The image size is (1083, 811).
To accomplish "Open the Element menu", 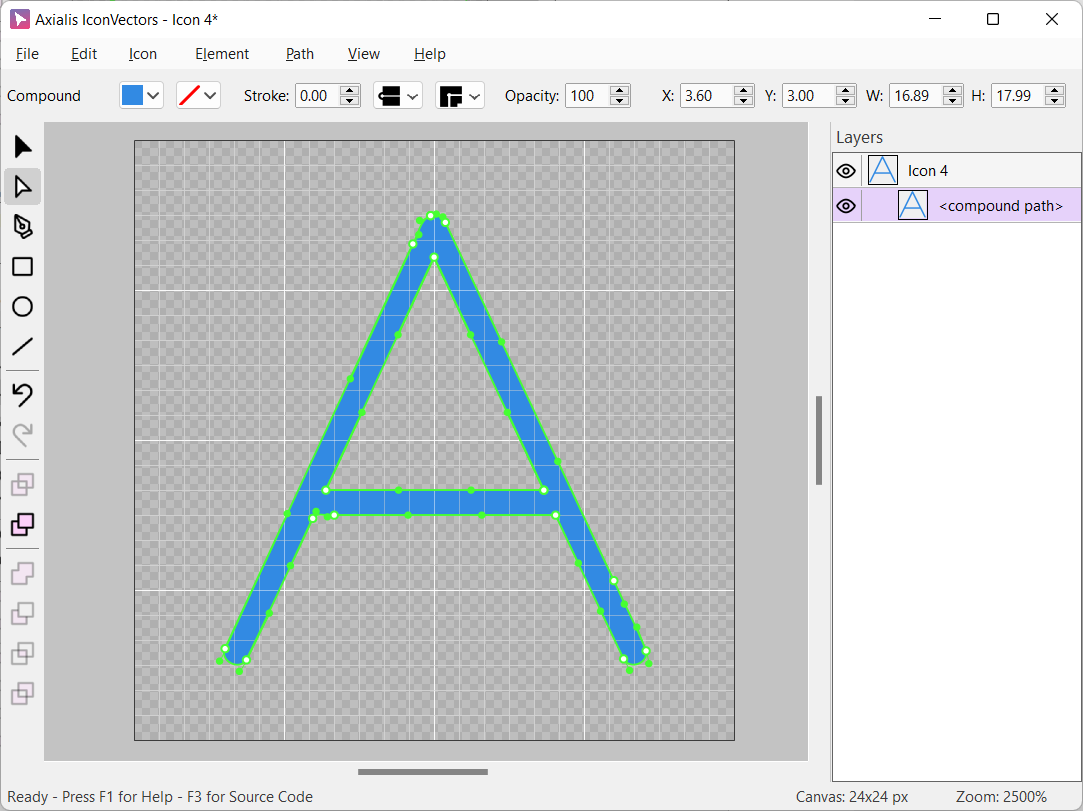I will click(222, 54).
